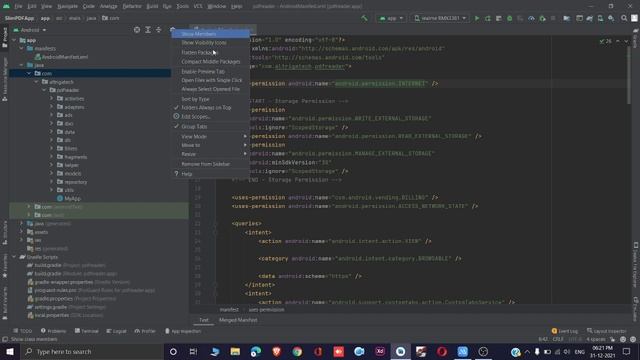Click Remove from Sidebar entry
Viewport: 640px width, 360px height.
click(x=211, y=164)
